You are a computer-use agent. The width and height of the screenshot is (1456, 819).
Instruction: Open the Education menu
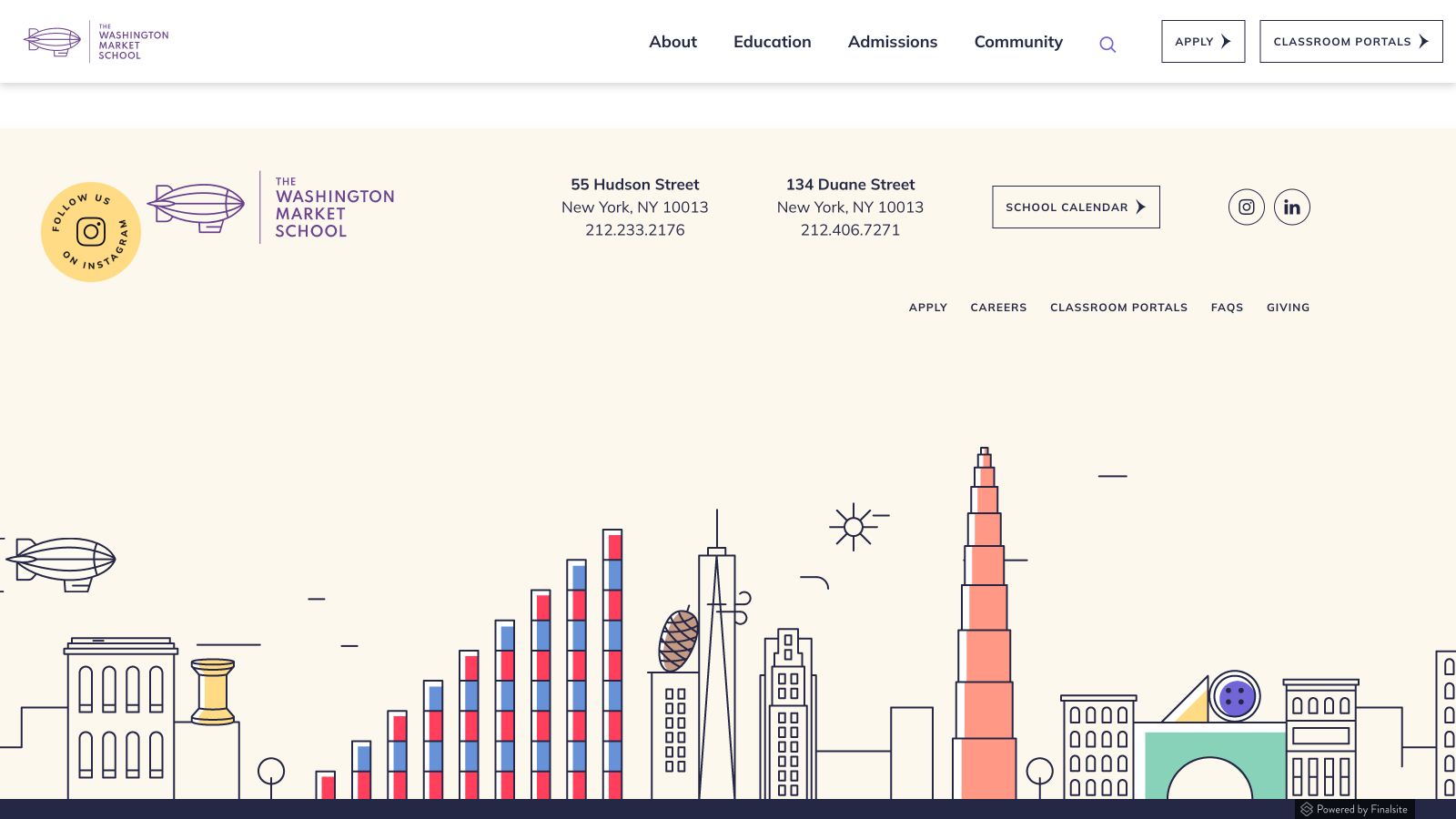click(x=773, y=42)
